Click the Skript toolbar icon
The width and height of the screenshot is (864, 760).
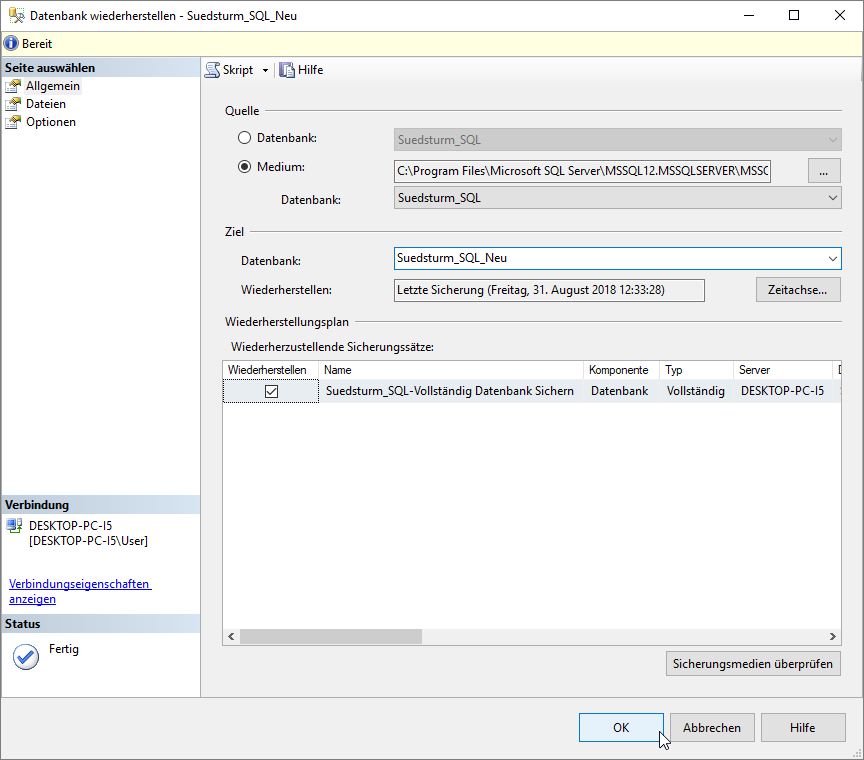point(213,70)
